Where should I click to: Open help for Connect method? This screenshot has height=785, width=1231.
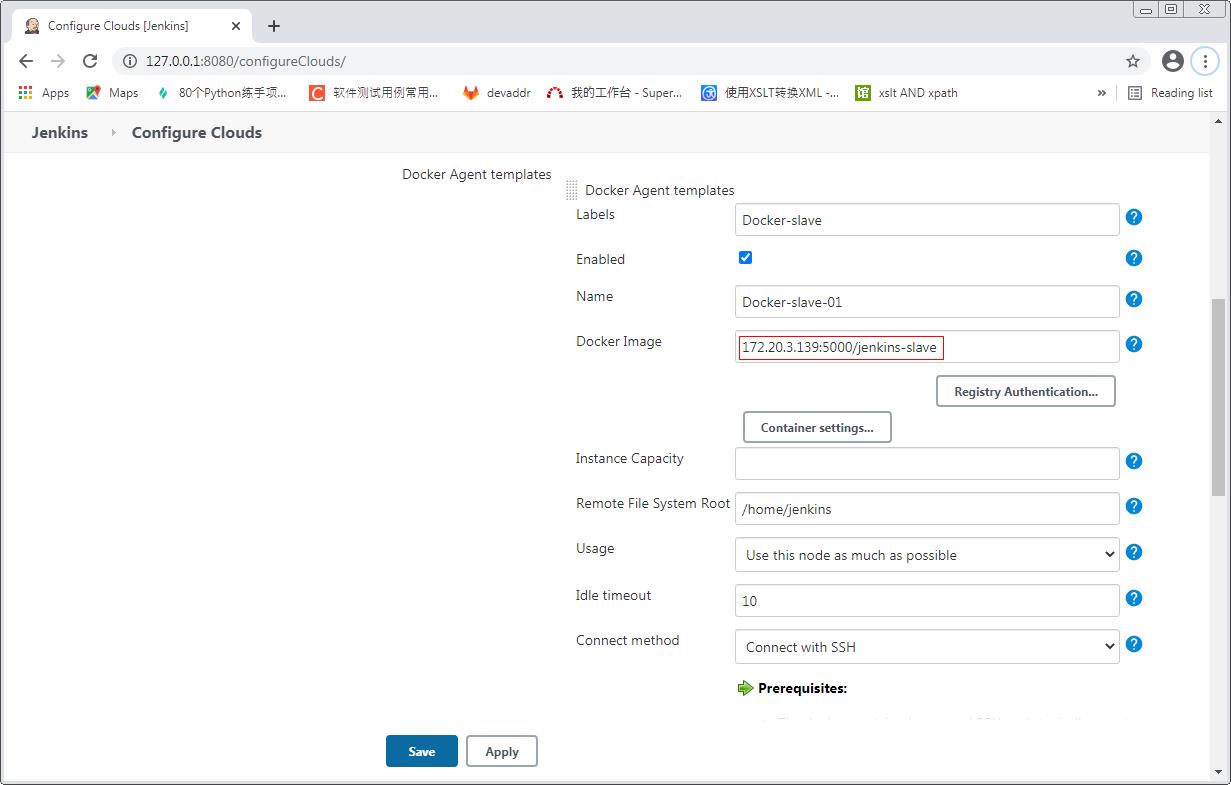tap(1134, 644)
